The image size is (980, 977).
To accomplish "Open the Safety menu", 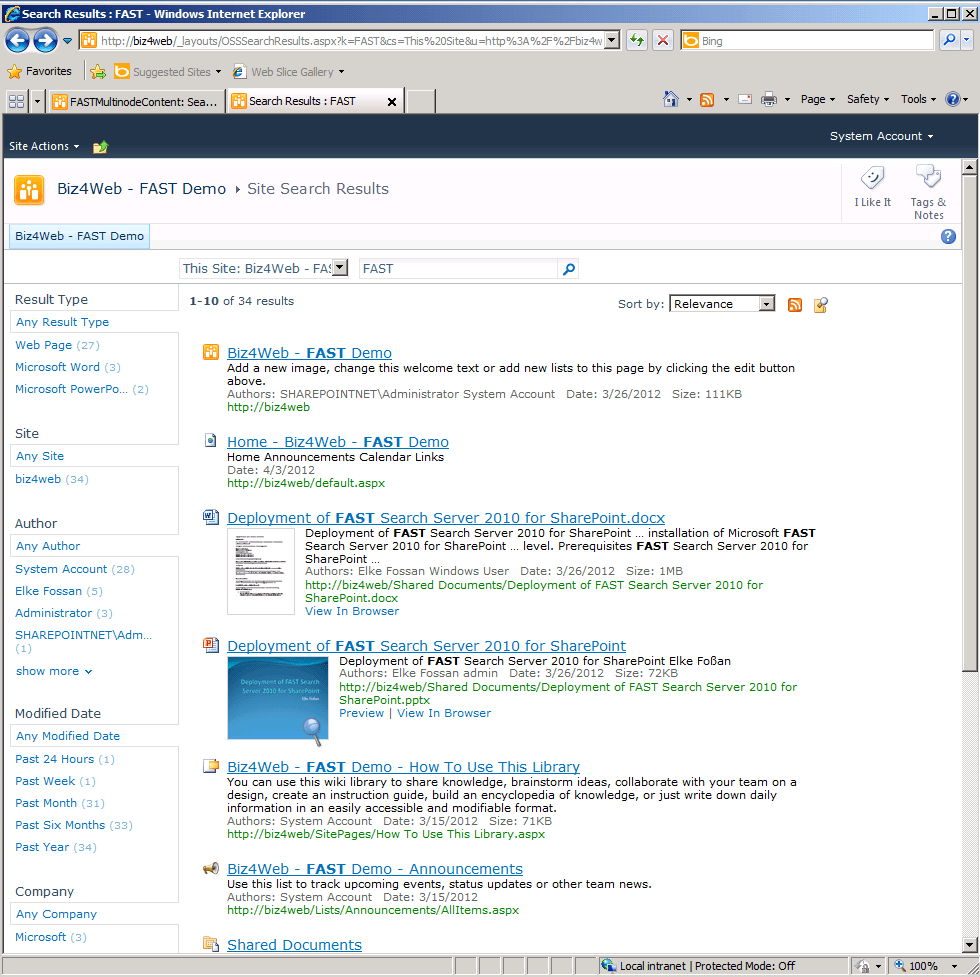I will (x=868, y=99).
